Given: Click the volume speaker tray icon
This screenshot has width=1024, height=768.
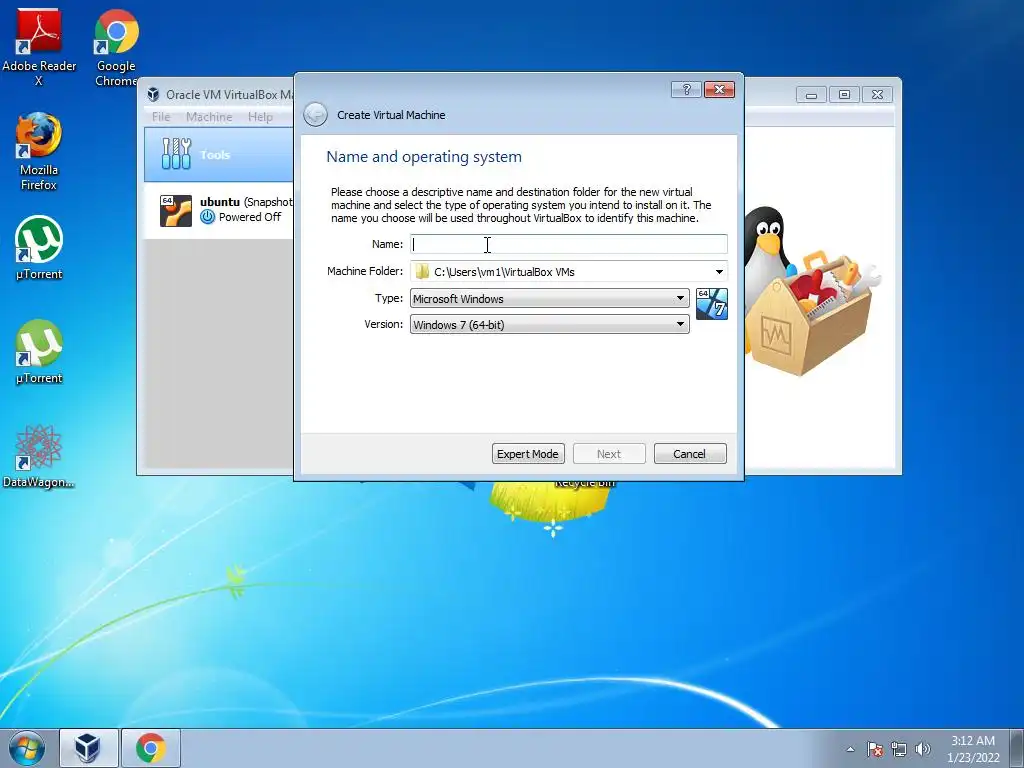Looking at the screenshot, I should point(923,749).
